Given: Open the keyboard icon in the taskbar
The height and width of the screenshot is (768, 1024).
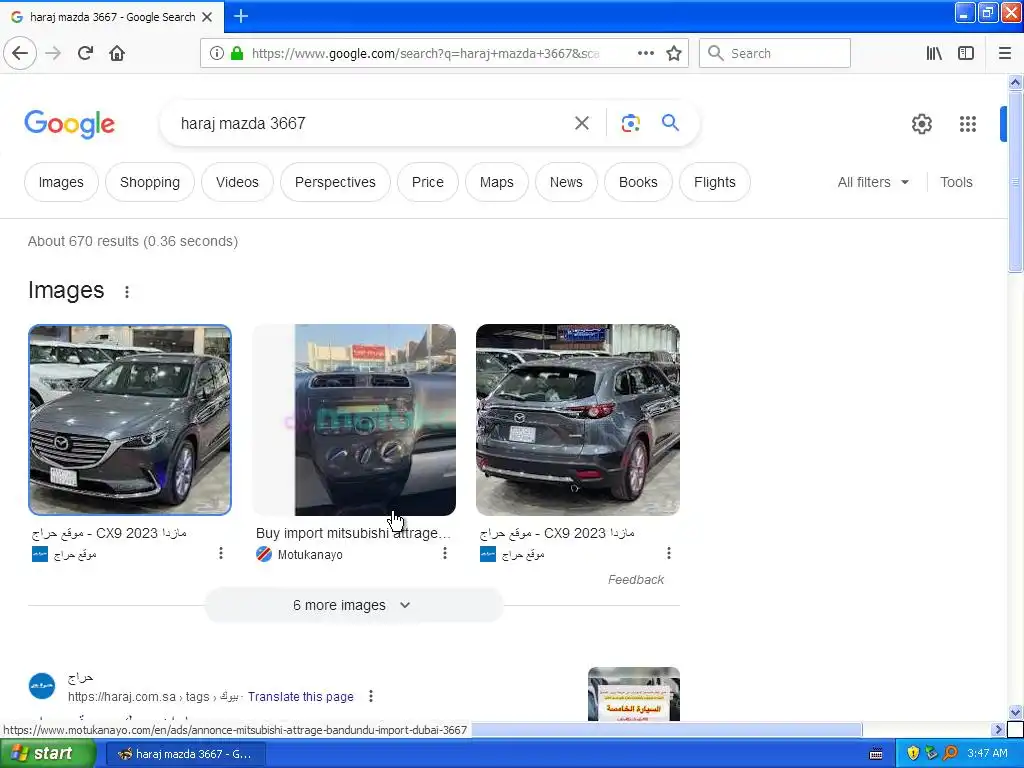Looking at the screenshot, I should pos(876,754).
